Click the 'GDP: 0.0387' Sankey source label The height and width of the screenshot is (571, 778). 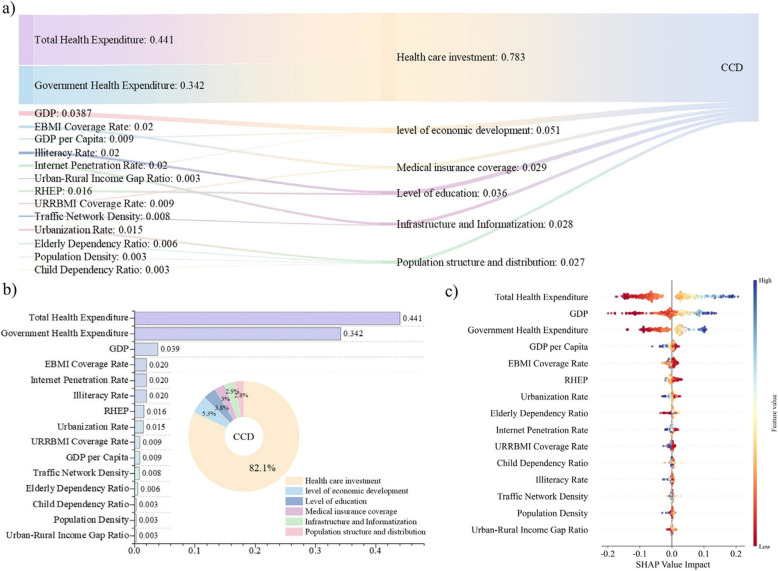pyautogui.click(x=61, y=116)
